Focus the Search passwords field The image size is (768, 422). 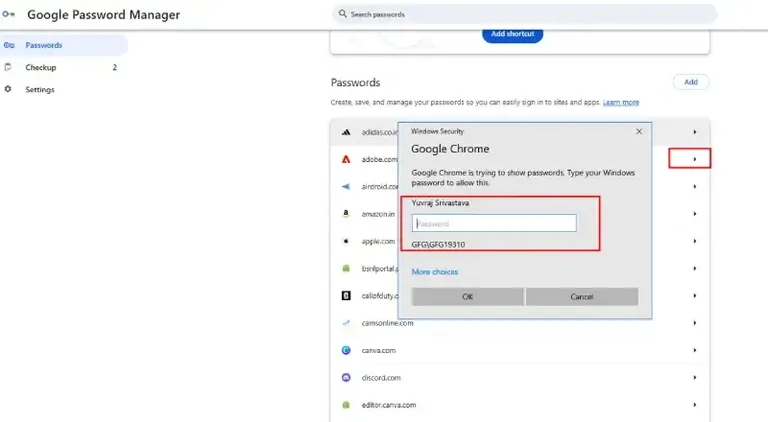point(525,14)
